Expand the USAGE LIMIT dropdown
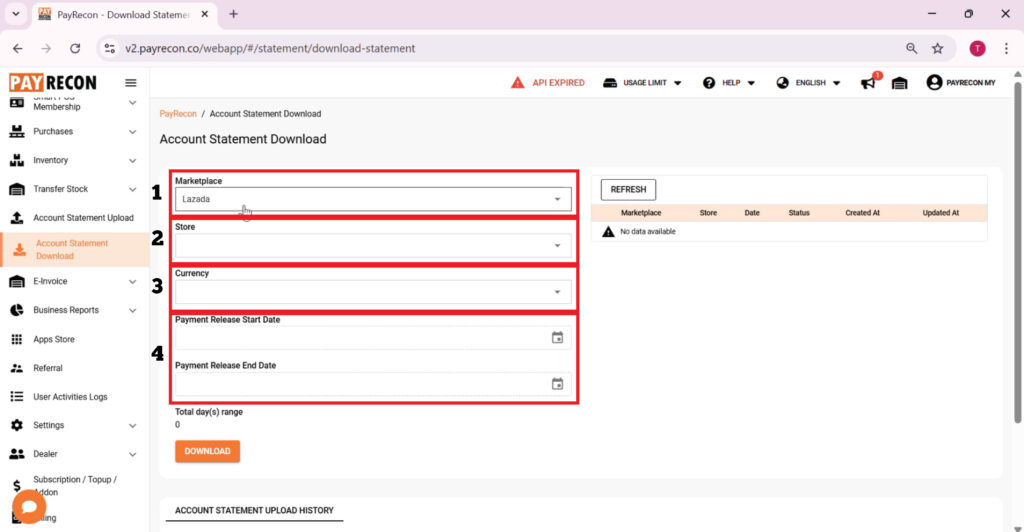 click(x=678, y=83)
